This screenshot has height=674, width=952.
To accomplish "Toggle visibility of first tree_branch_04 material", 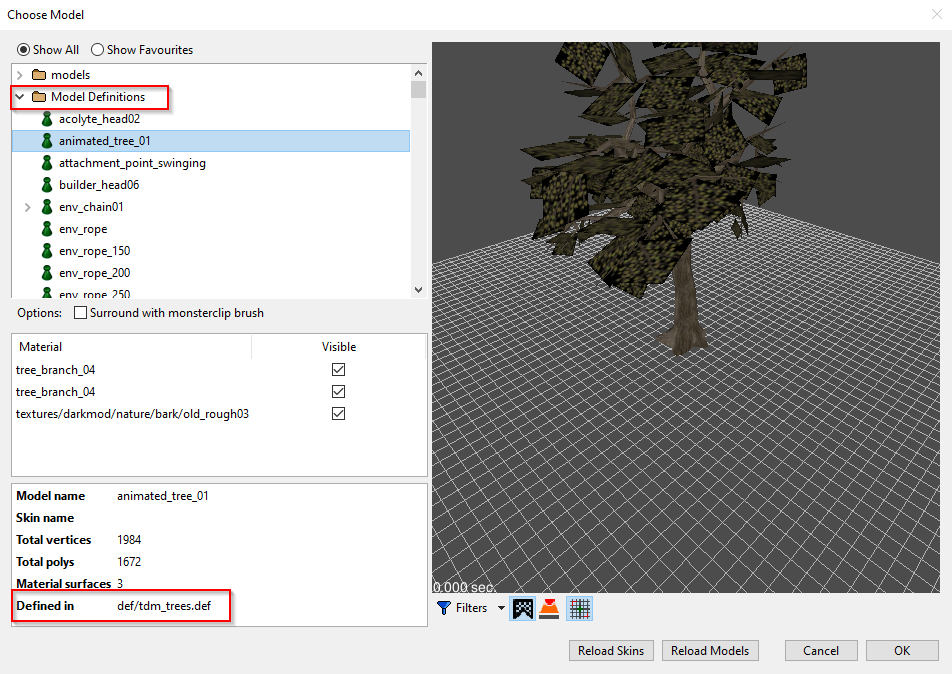I will point(338,369).
